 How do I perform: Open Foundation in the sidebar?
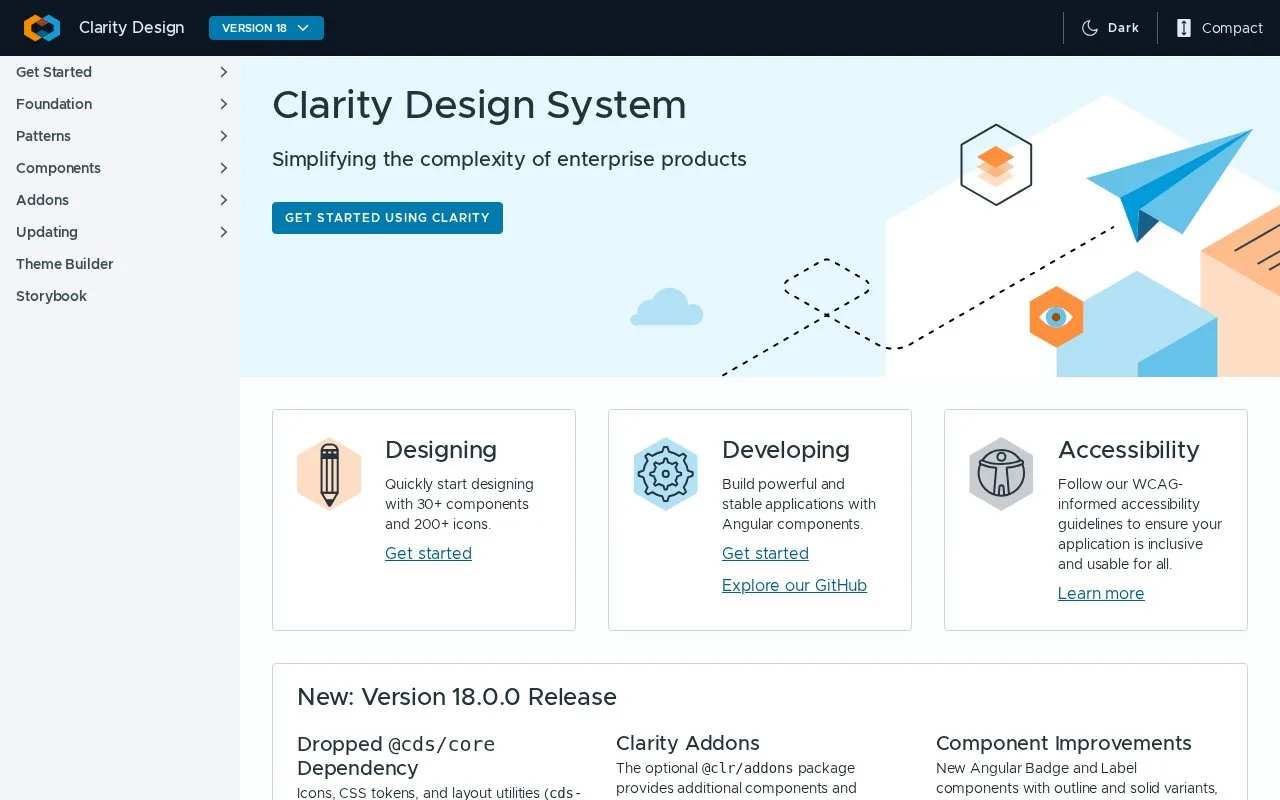54,104
